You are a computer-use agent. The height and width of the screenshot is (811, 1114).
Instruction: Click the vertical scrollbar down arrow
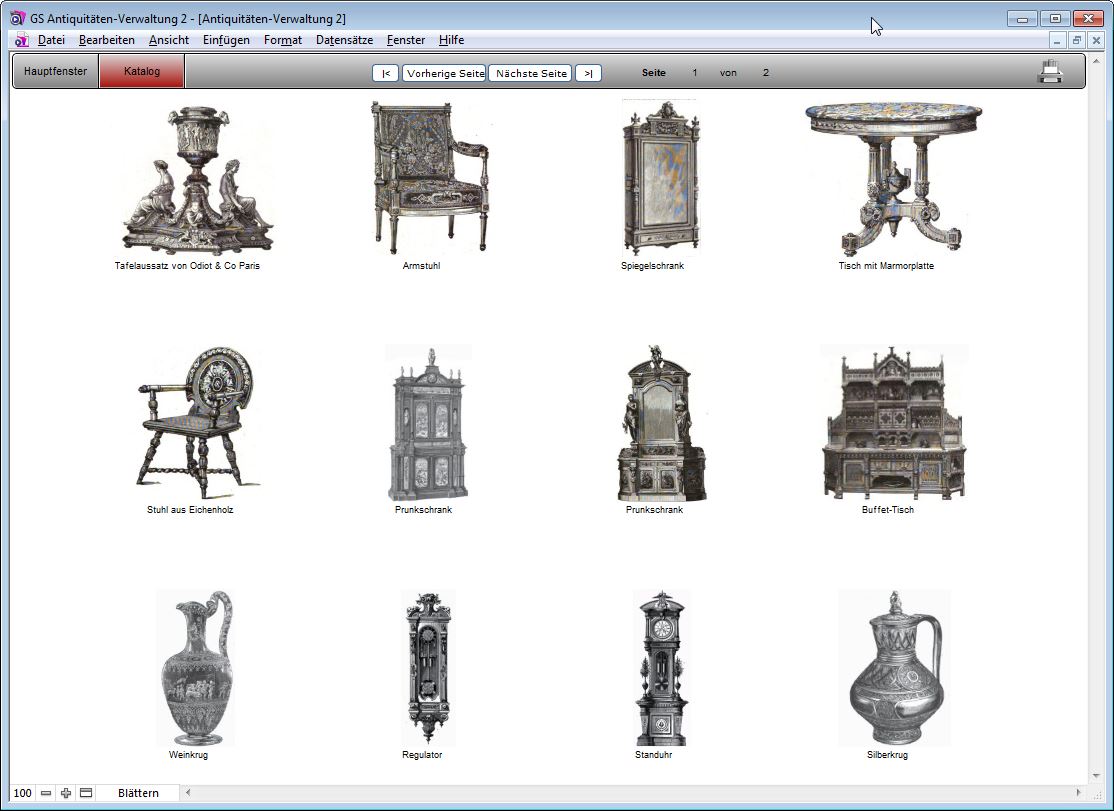click(x=1096, y=776)
